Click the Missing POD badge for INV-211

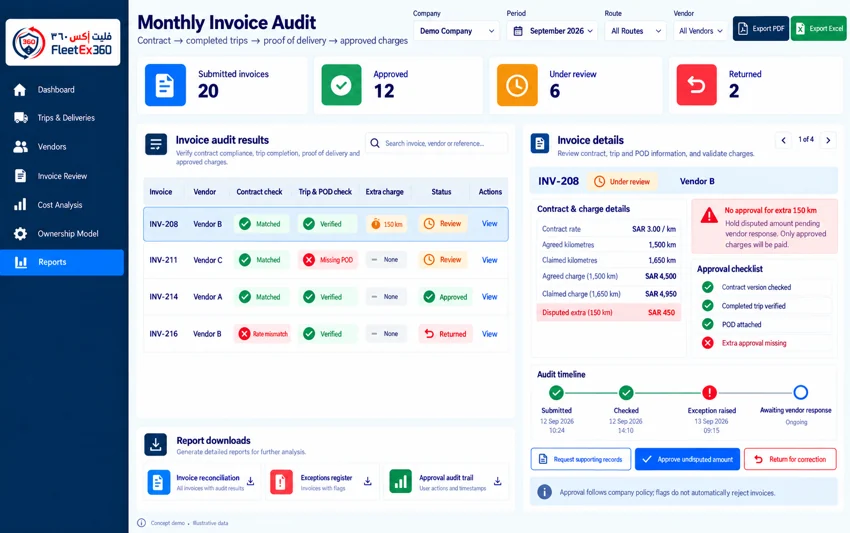(x=329, y=260)
